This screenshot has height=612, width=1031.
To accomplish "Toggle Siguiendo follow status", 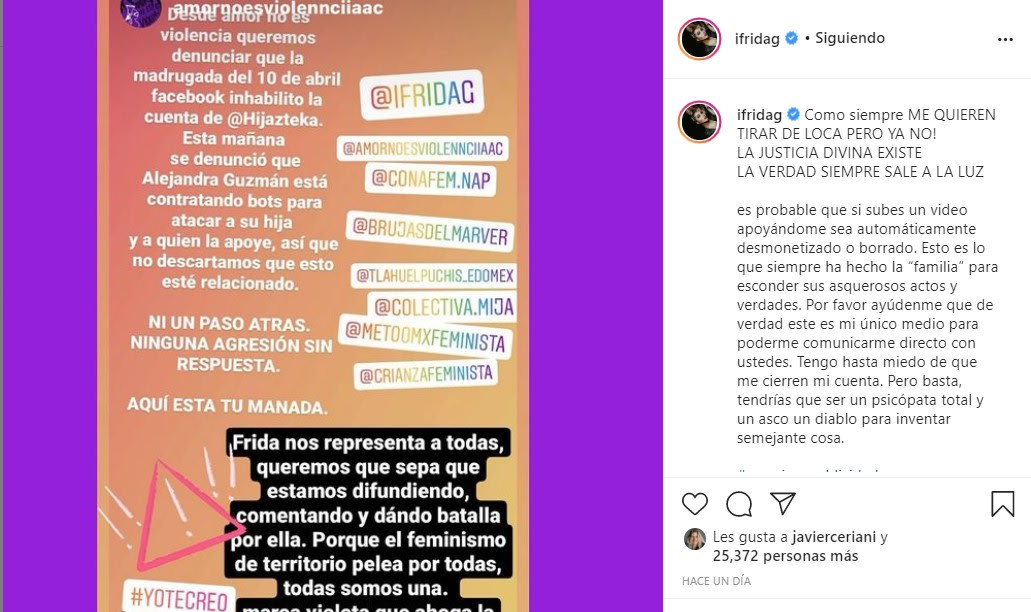I will pyautogui.click(x=850, y=38).
